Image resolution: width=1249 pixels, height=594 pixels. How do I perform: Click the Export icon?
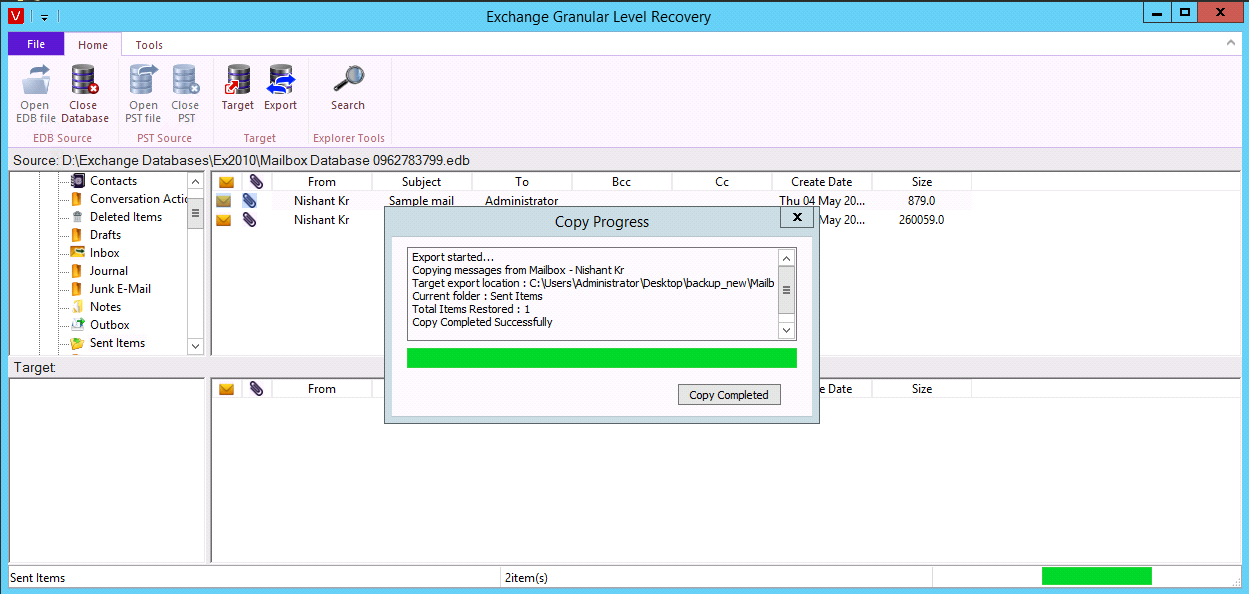(x=281, y=88)
